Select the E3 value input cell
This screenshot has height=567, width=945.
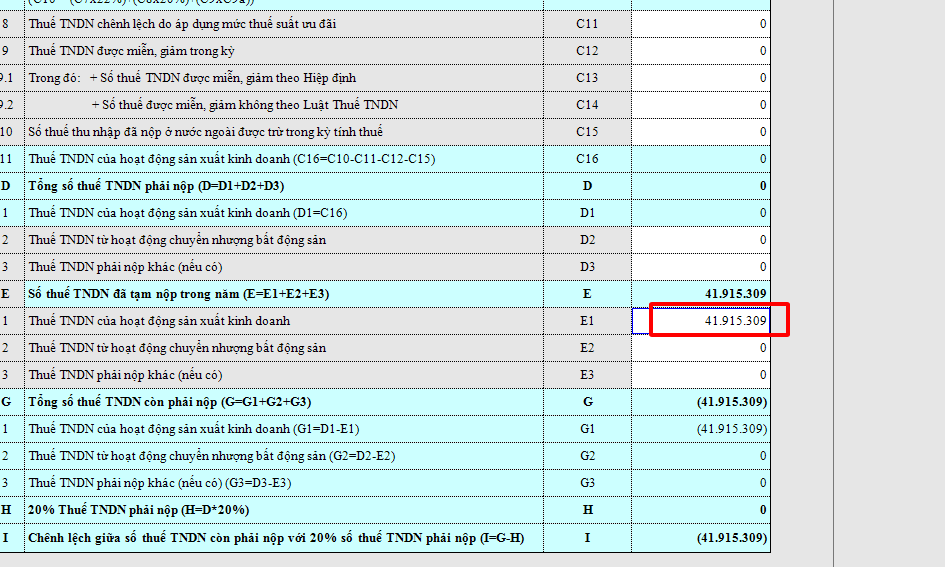[x=702, y=375]
